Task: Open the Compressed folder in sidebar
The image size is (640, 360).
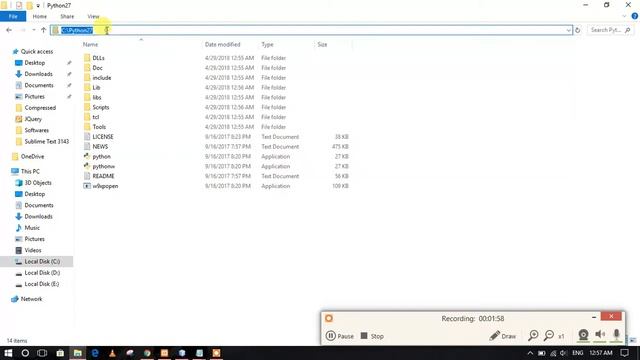Action: click(40, 108)
